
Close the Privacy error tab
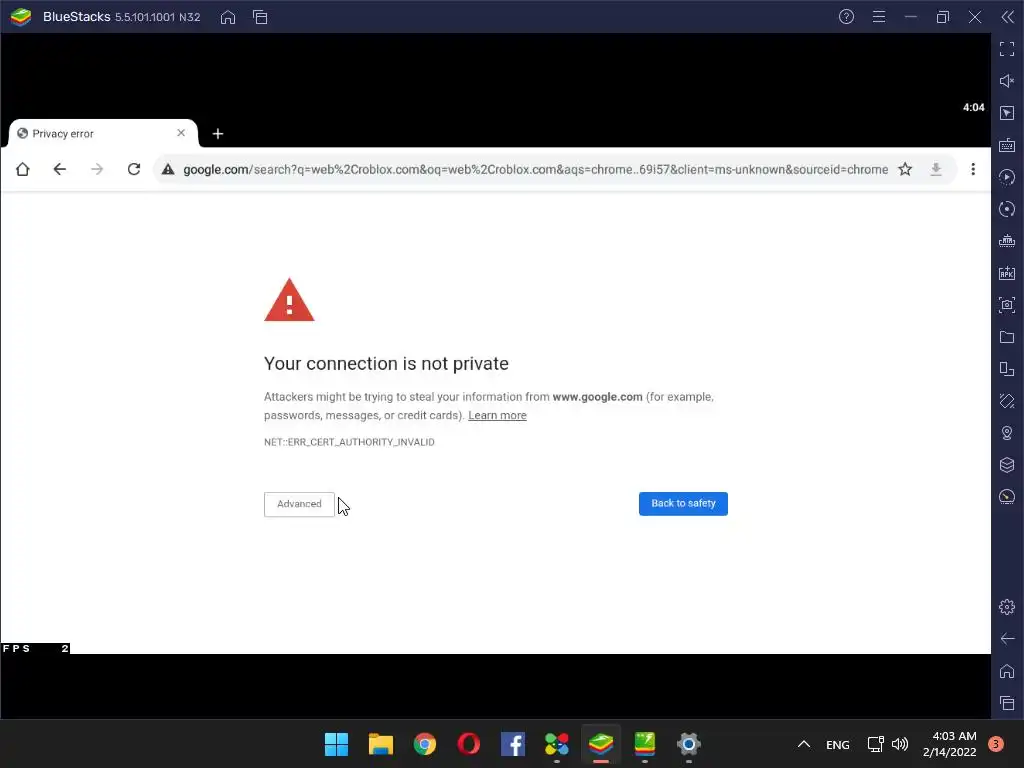[x=181, y=133]
